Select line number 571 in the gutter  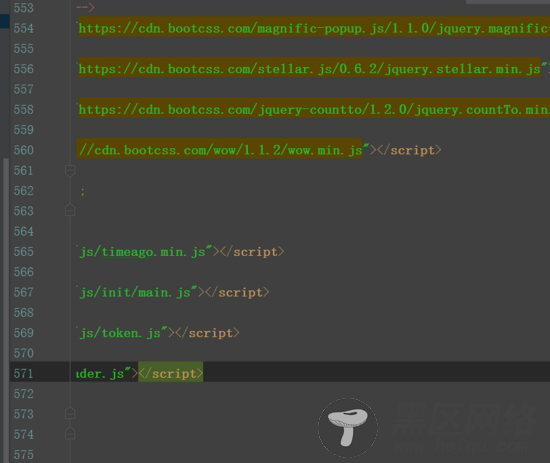coord(24,374)
